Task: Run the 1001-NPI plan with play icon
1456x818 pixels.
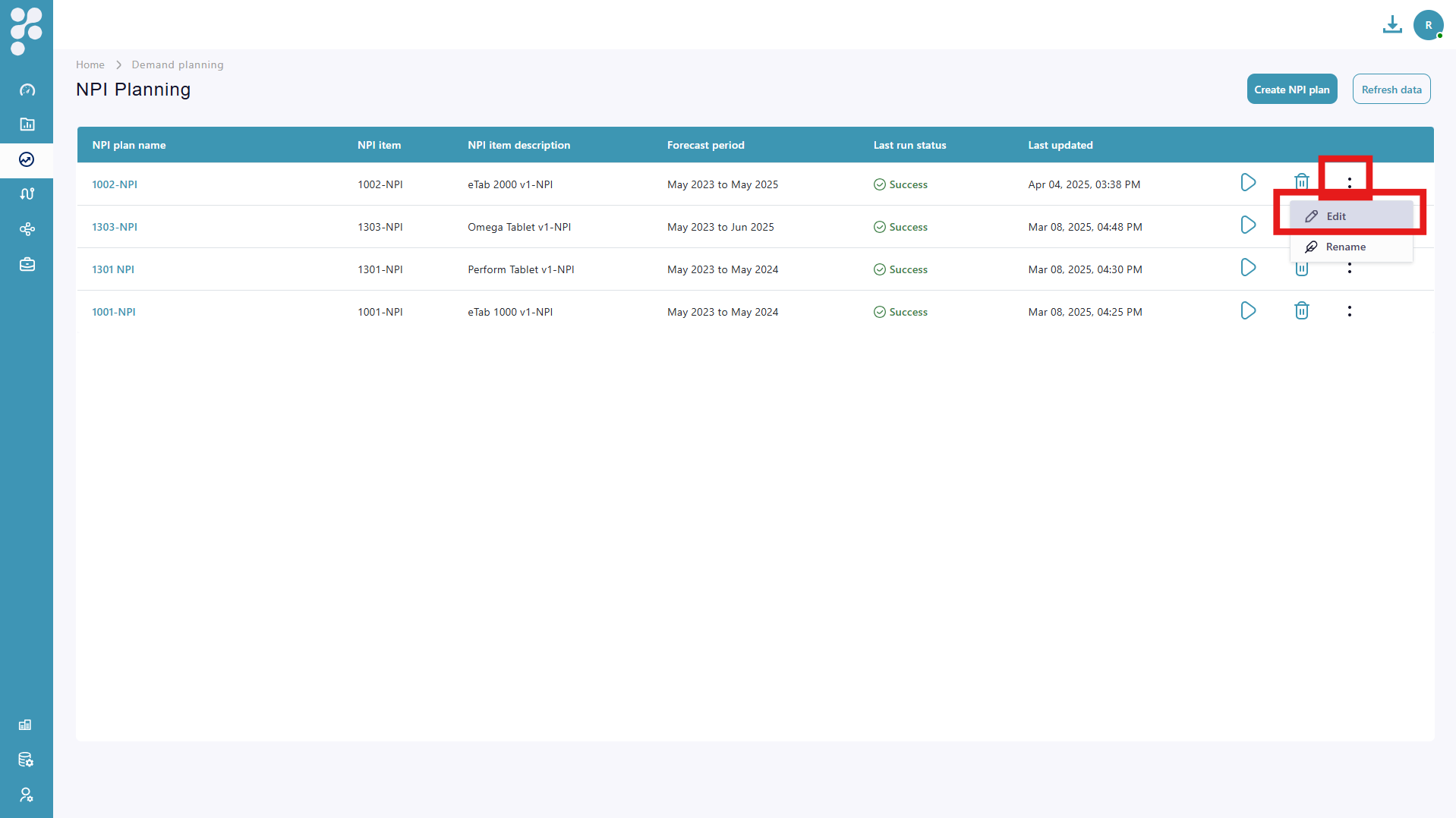Action: click(1248, 310)
